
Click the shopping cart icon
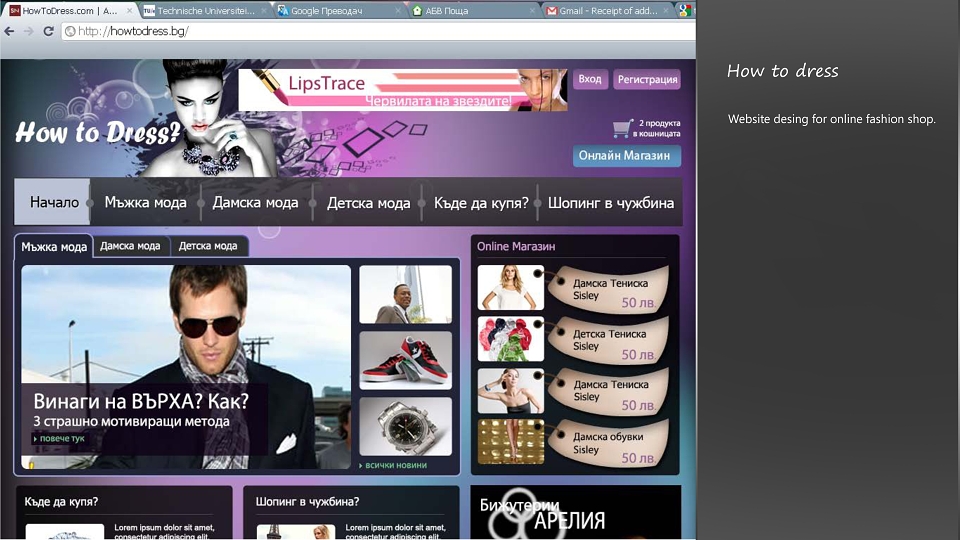point(621,128)
